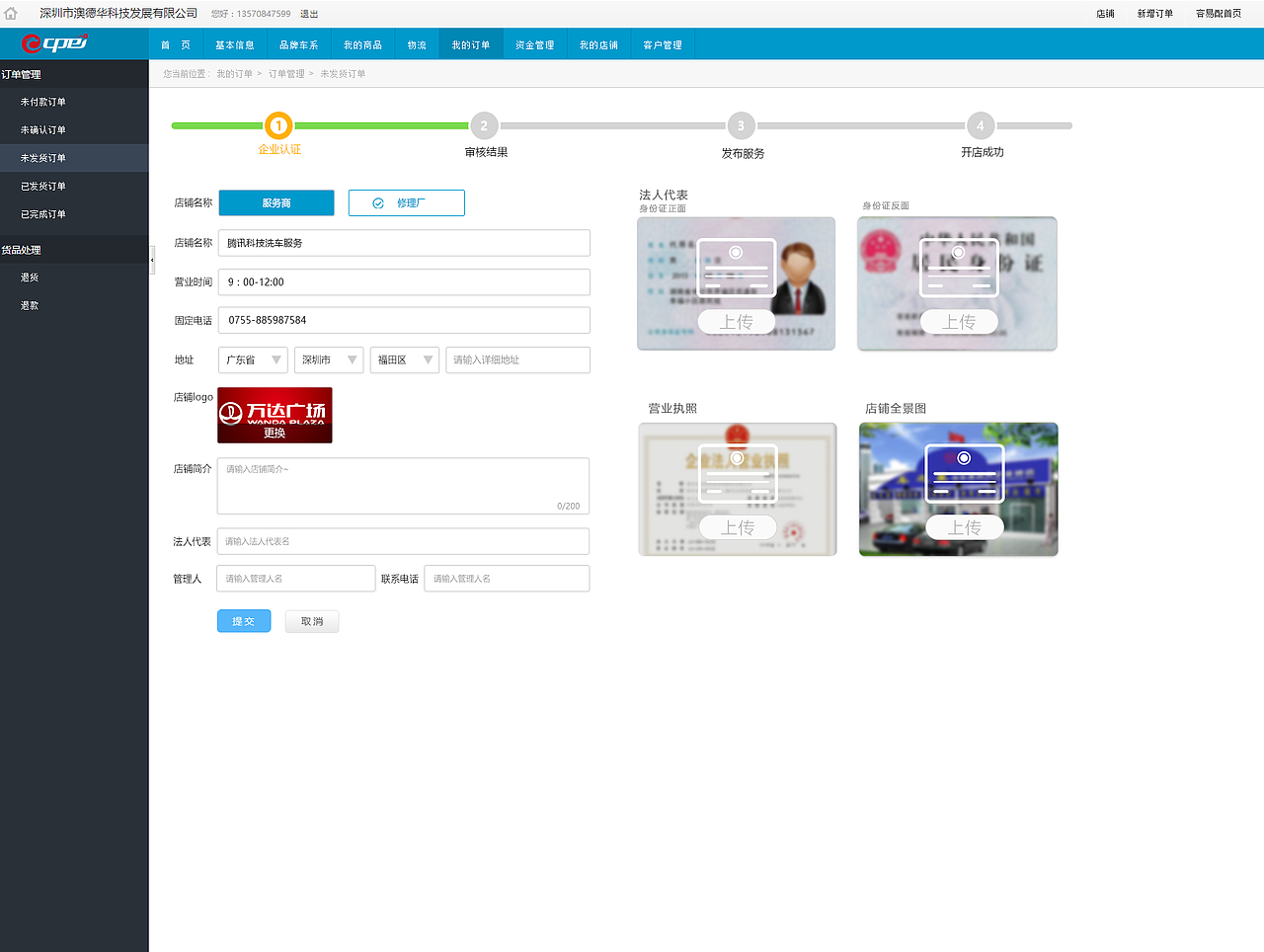
Task: Click the store name field 腾讯科技洗车服务
Action: coord(404,243)
